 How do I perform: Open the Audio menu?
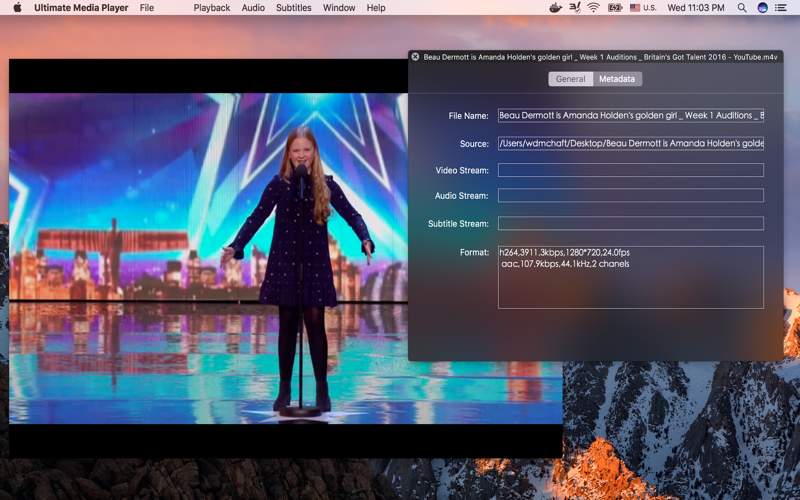coord(253,8)
